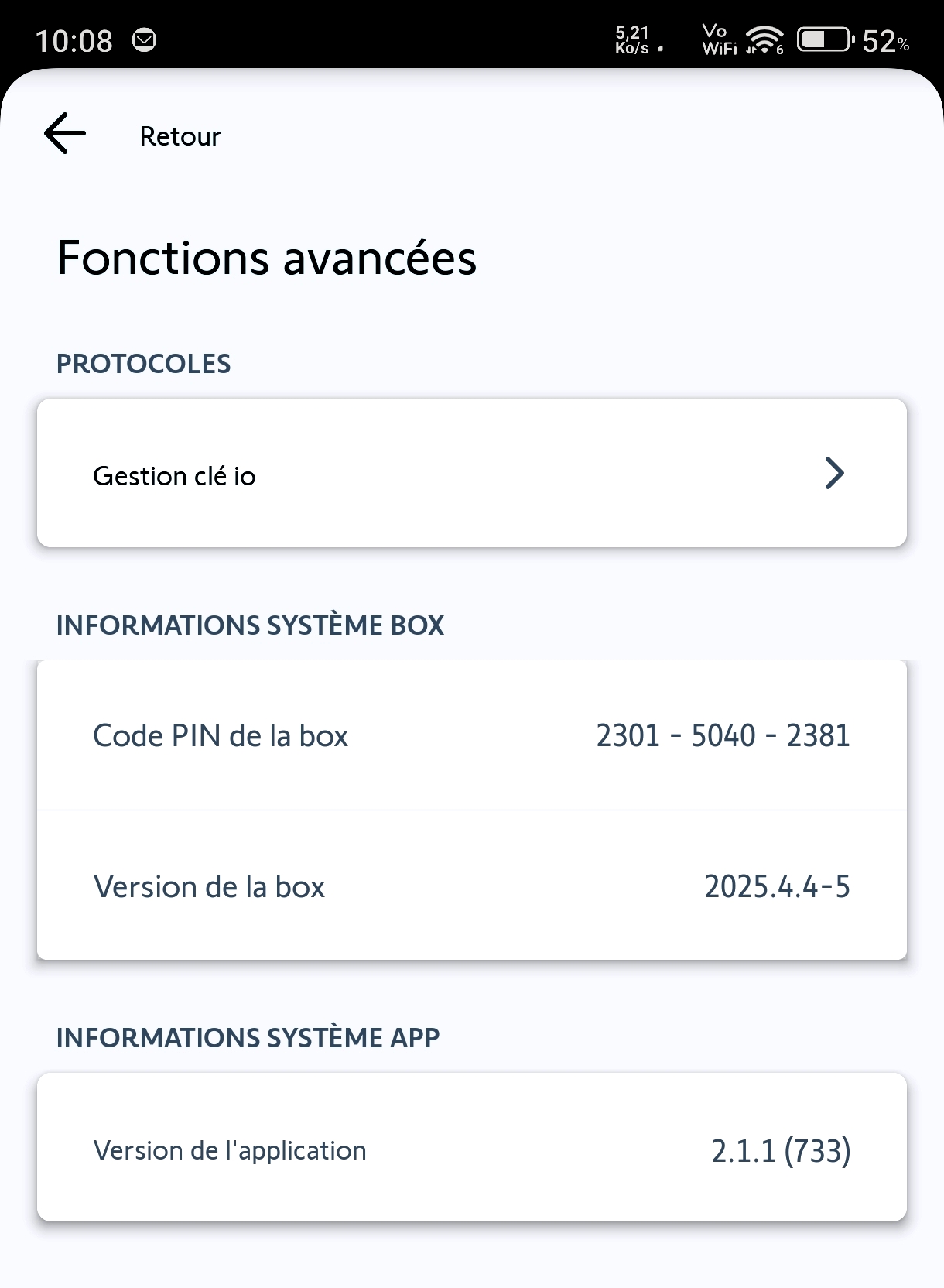Tap the Retour label

[x=180, y=136]
